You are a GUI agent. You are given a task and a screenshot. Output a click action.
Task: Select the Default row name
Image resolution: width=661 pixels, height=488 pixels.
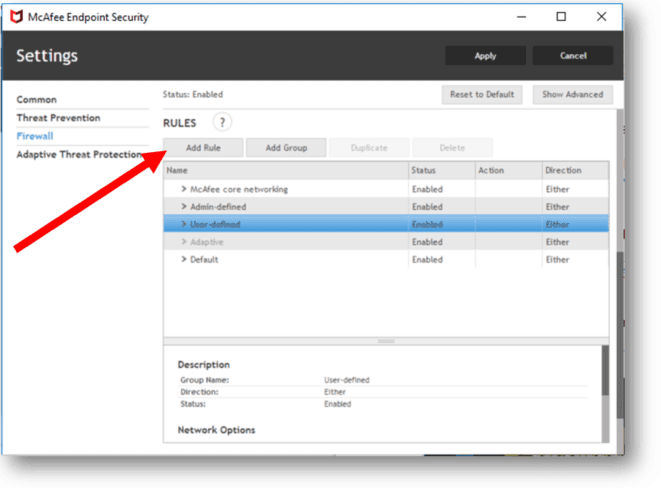[204, 260]
